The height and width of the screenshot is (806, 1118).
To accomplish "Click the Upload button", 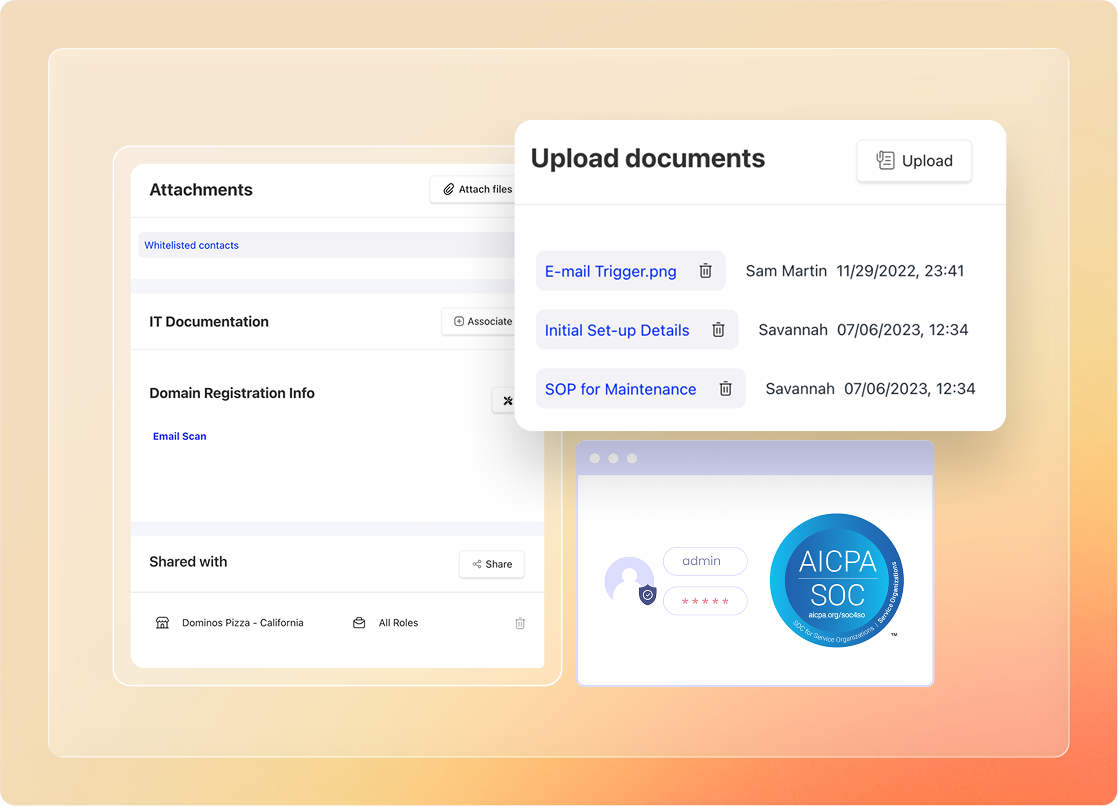I will [914, 161].
